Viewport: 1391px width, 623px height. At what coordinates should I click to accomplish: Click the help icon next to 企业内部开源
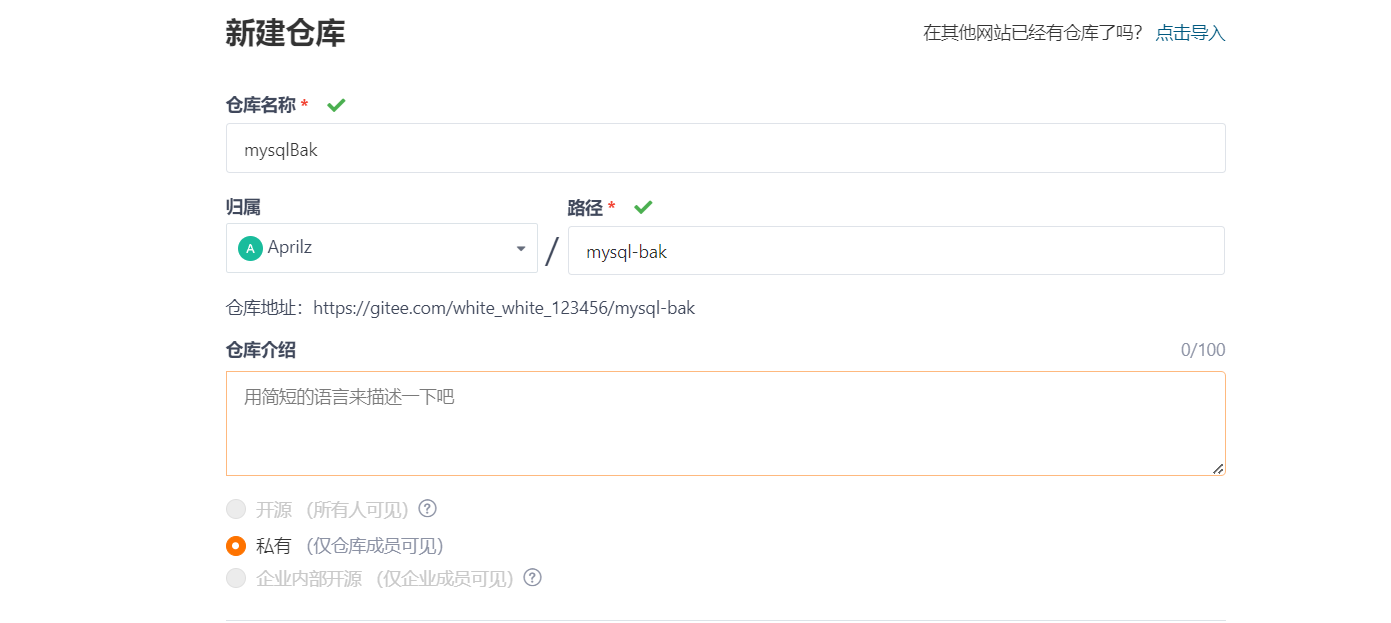[532, 577]
